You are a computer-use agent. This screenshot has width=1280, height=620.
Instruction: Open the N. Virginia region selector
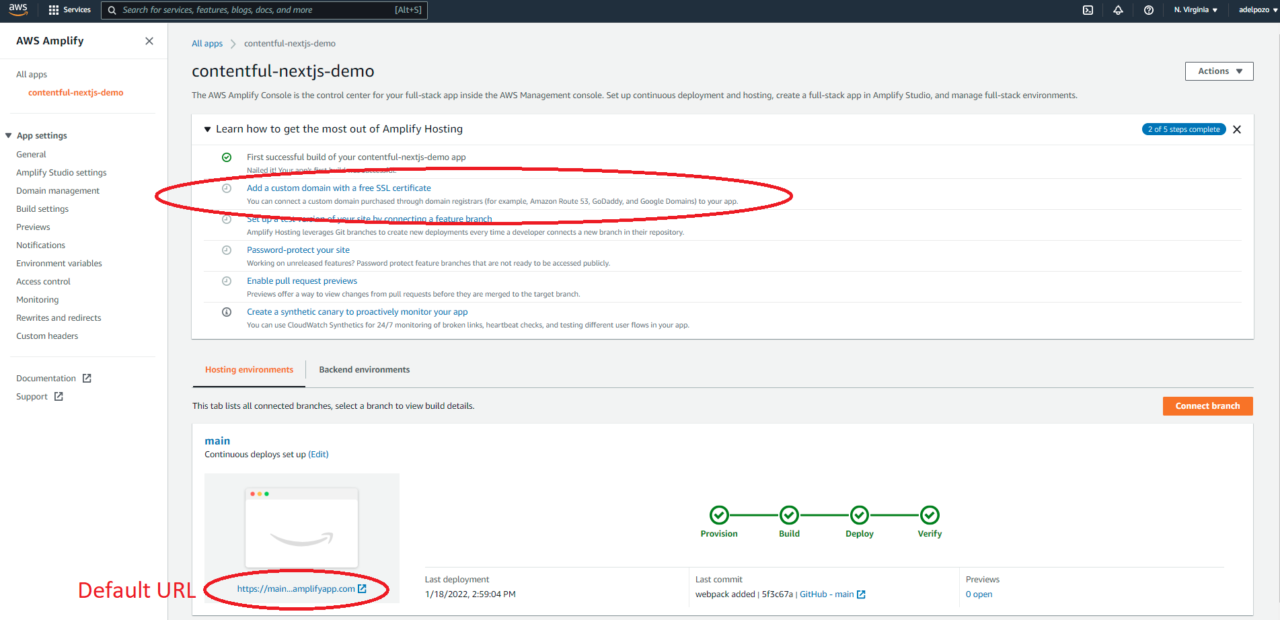(1190, 10)
